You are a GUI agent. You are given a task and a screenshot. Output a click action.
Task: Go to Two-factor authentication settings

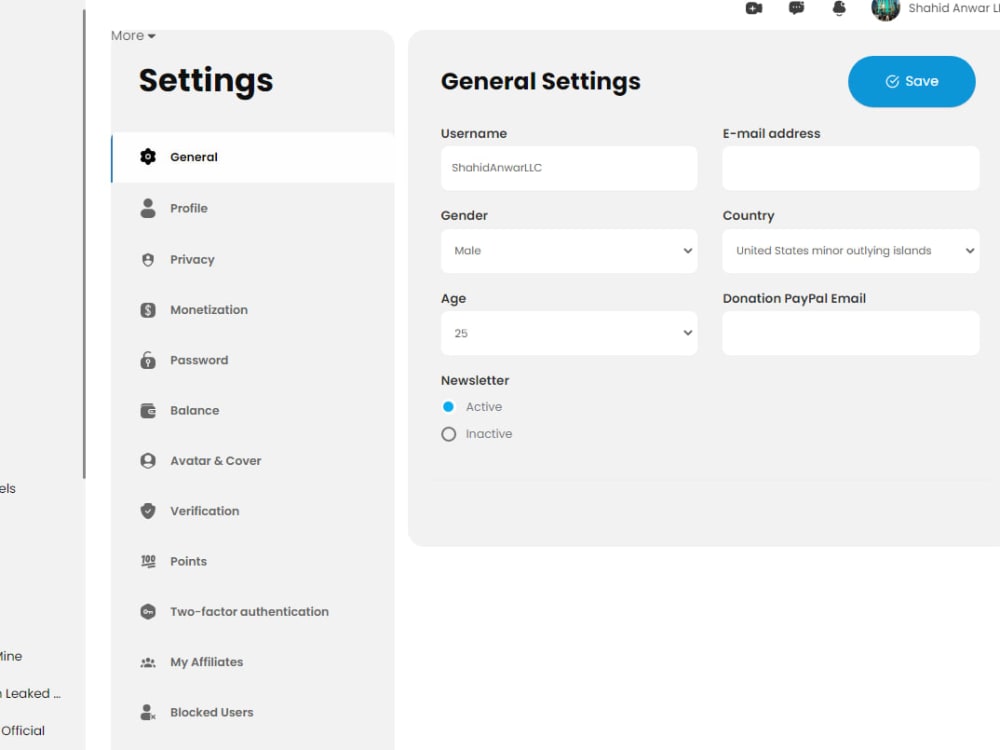(x=253, y=612)
